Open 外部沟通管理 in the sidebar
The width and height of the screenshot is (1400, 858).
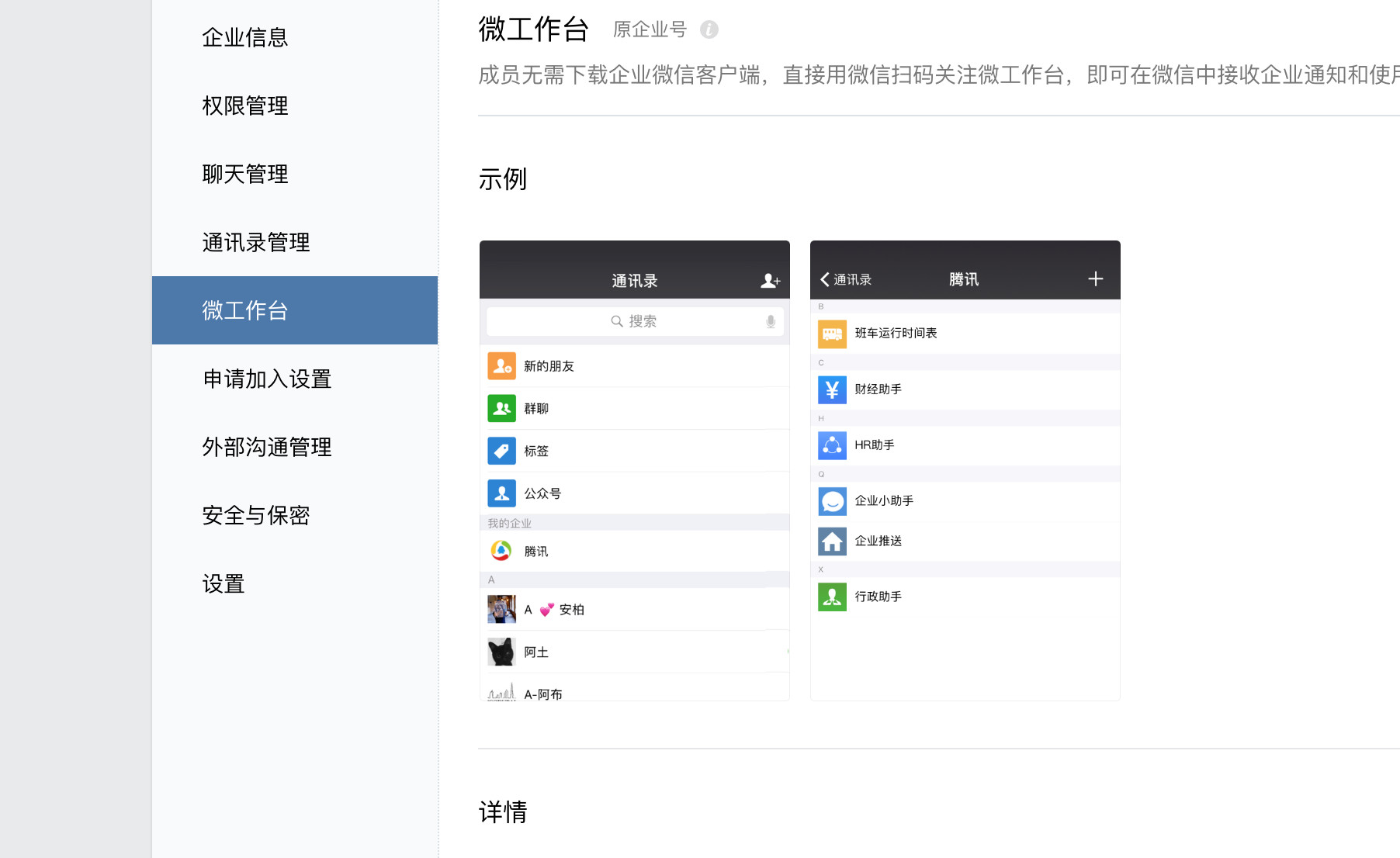click(295, 447)
